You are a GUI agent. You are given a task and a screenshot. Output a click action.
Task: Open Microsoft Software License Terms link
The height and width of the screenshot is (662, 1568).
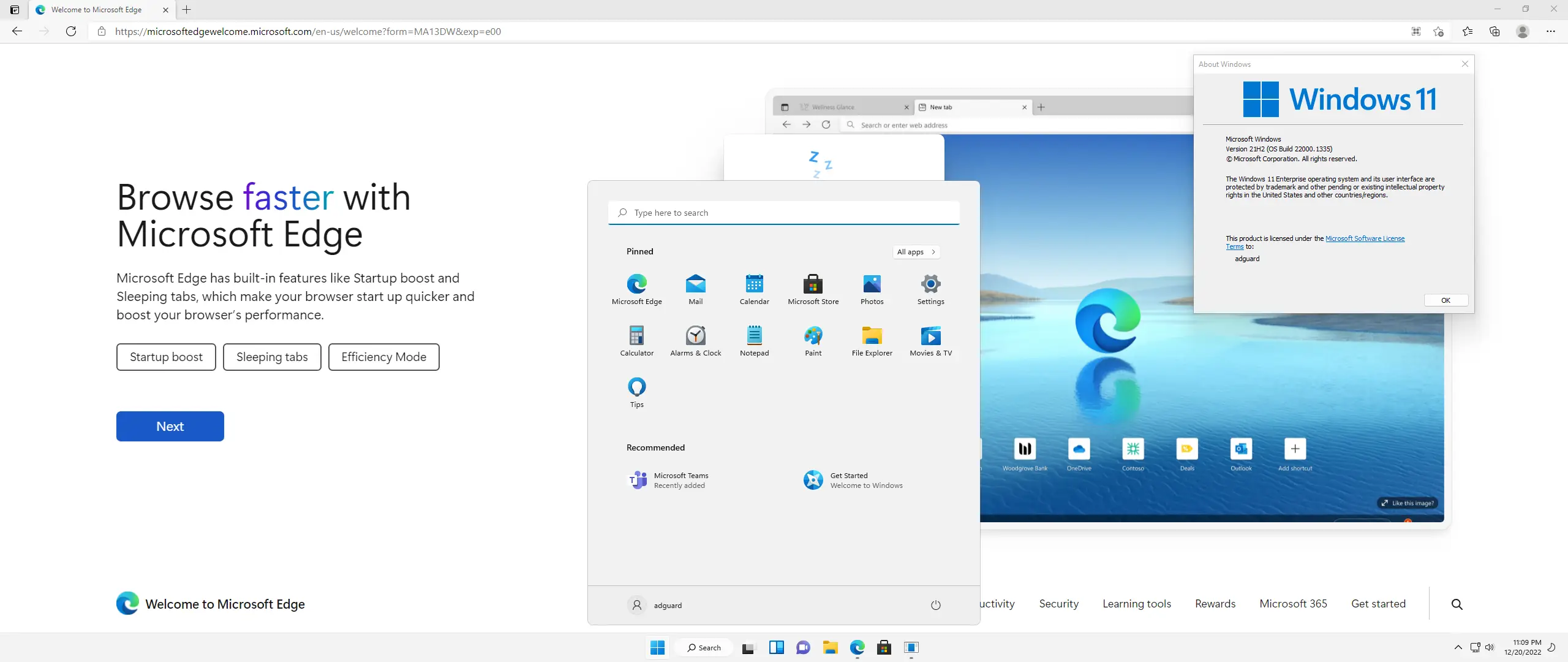(x=1365, y=238)
